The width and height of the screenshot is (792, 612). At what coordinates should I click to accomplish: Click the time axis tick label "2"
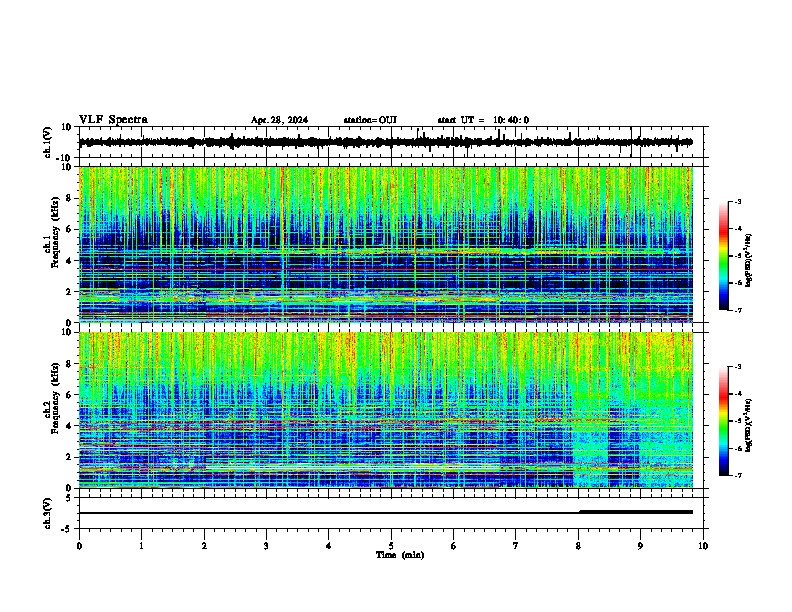(204, 546)
